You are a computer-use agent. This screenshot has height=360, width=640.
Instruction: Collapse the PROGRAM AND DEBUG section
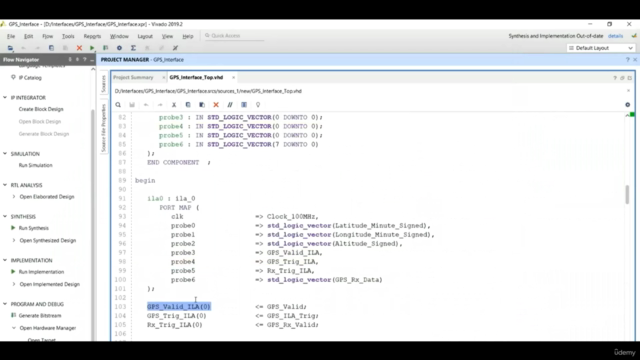[5, 304]
